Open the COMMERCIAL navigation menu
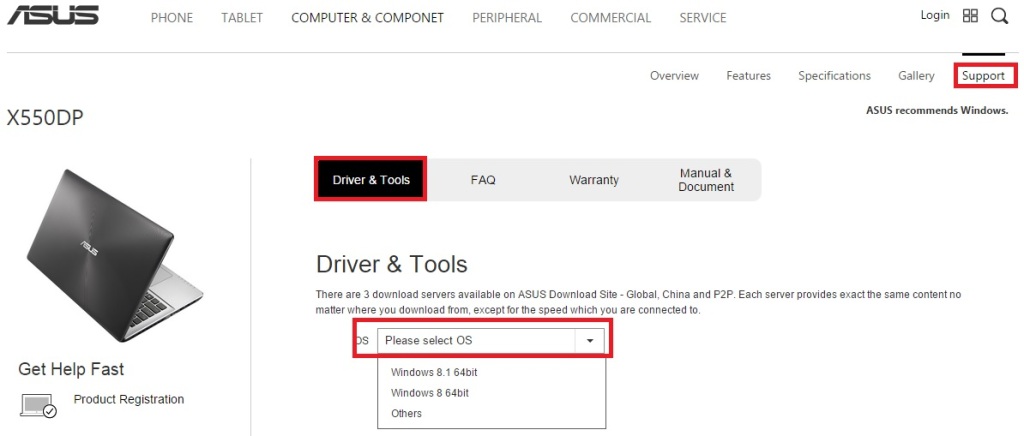Image resolution: width=1024 pixels, height=436 pixels. coord(611,18)
